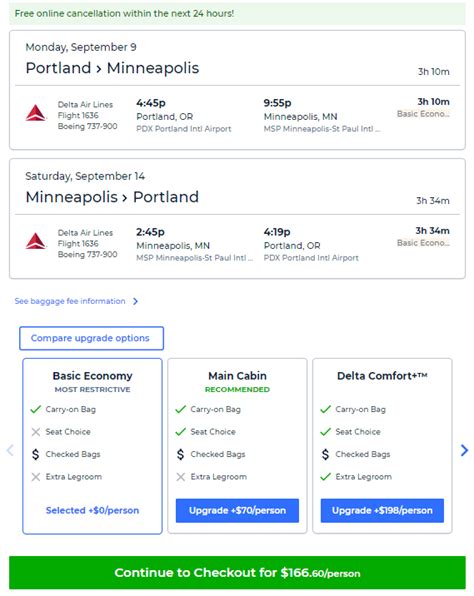This screenshot has width=474, height=596.
Task: Click the Delta logo on Portland to Minneapolis flight
Action: pos(36,113)
